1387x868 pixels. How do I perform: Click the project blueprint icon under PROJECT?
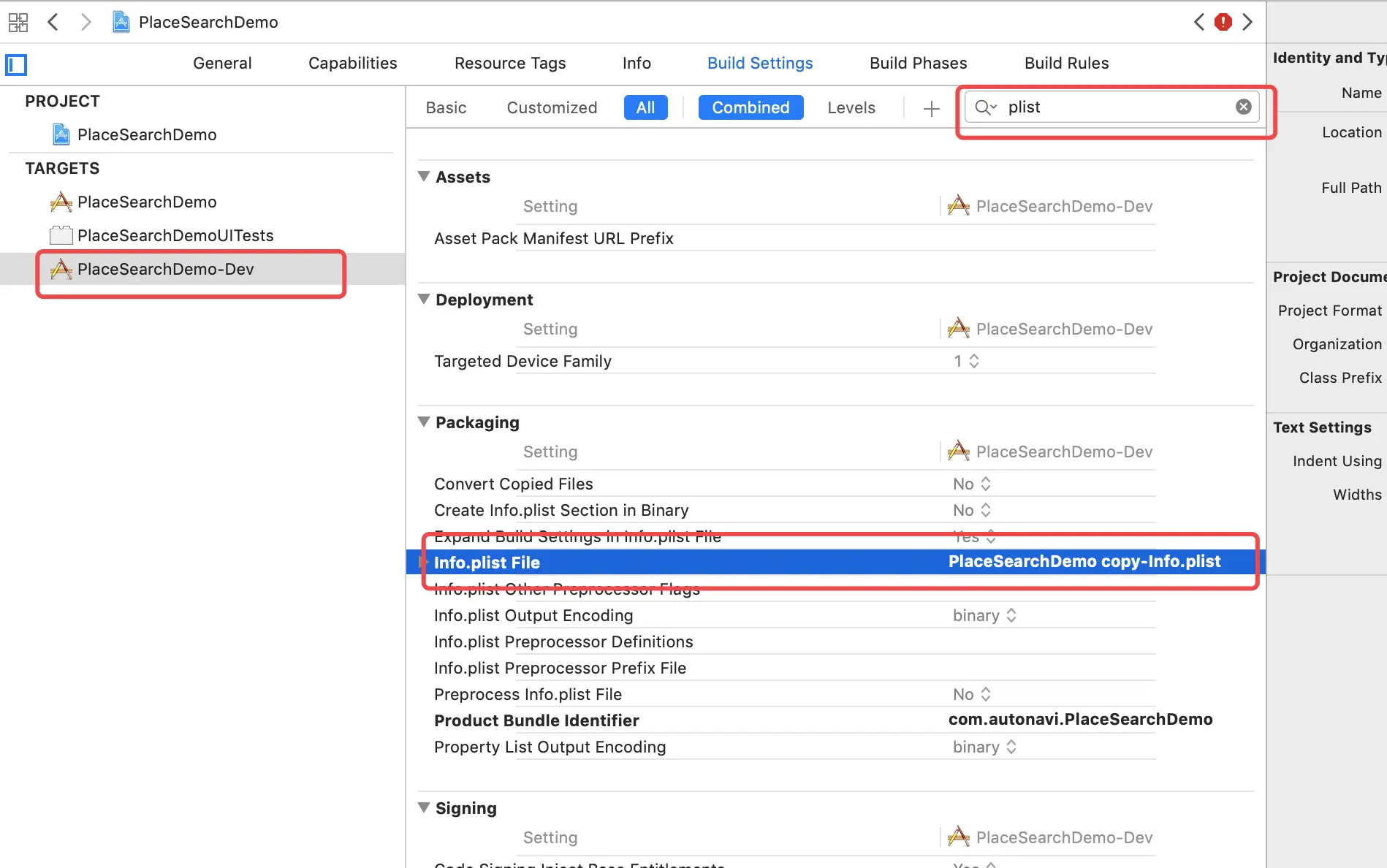pos(61,134)
